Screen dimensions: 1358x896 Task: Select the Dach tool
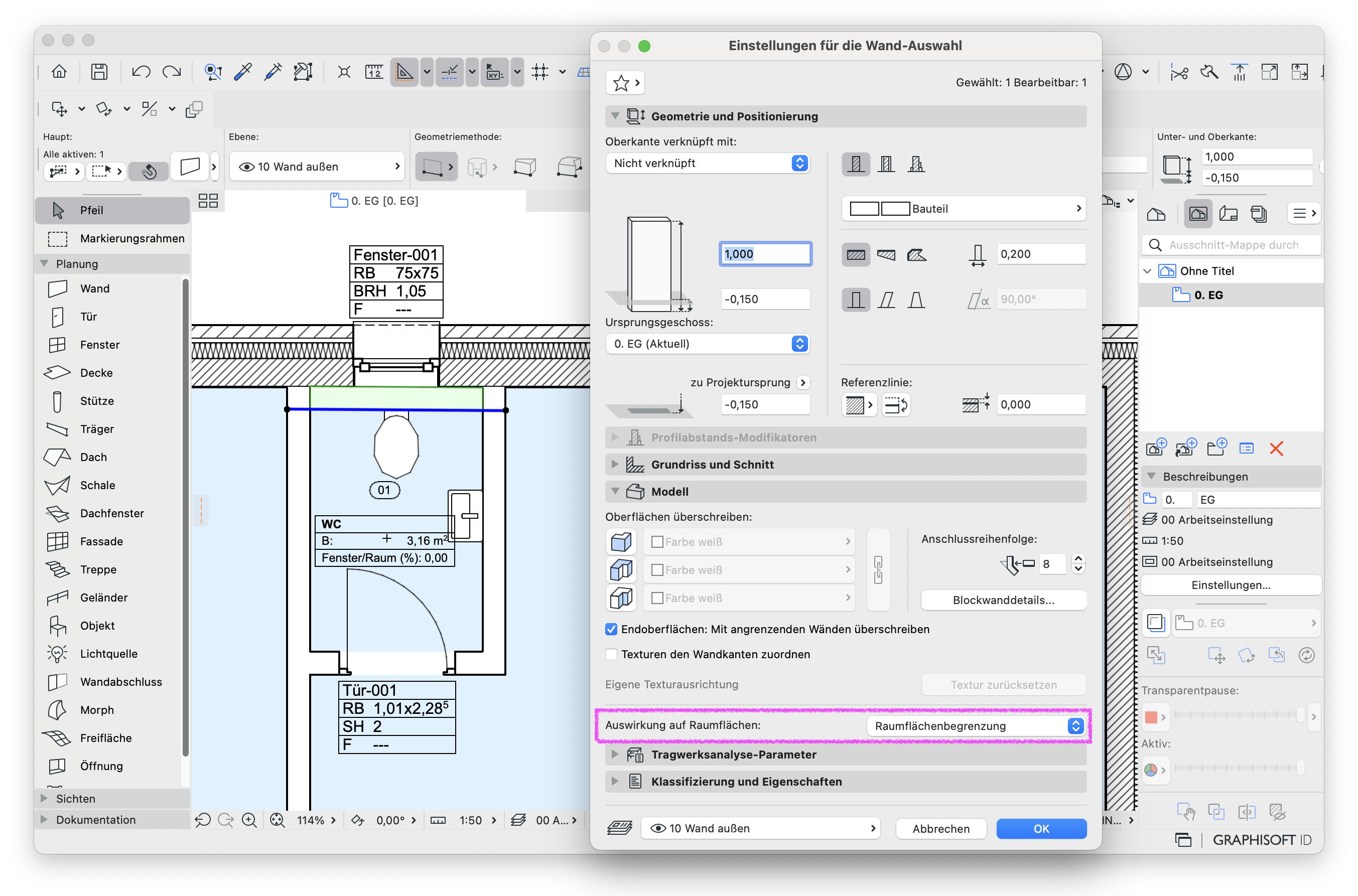click(111, 457)
